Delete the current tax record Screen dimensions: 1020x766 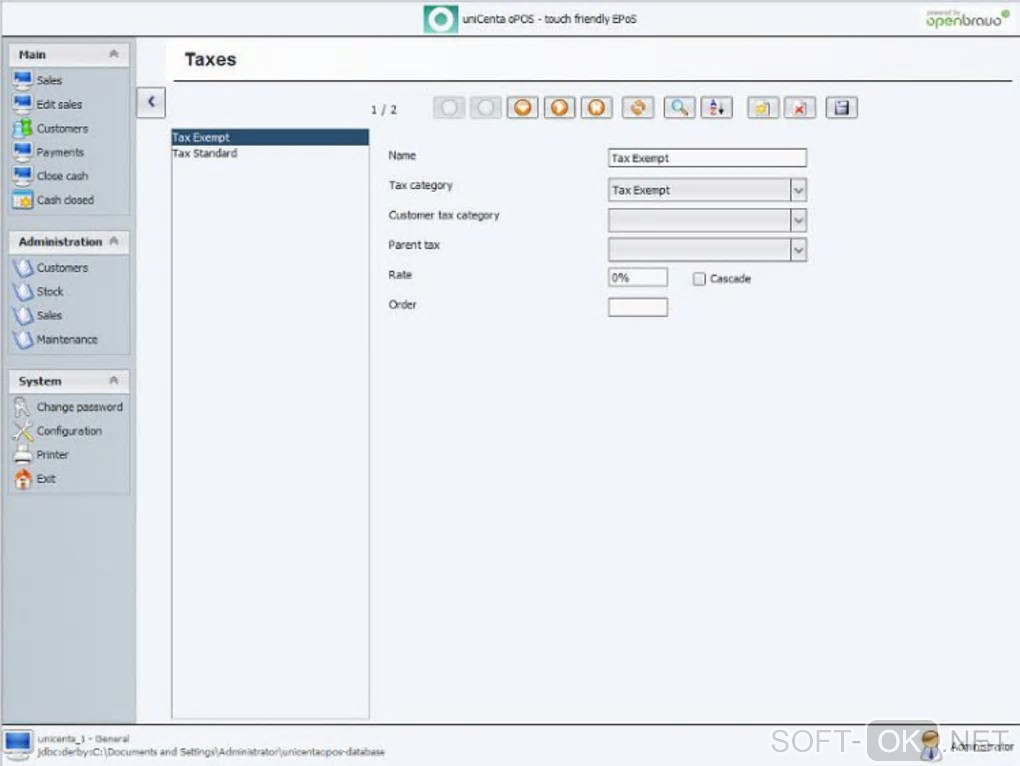coord(799,107)
